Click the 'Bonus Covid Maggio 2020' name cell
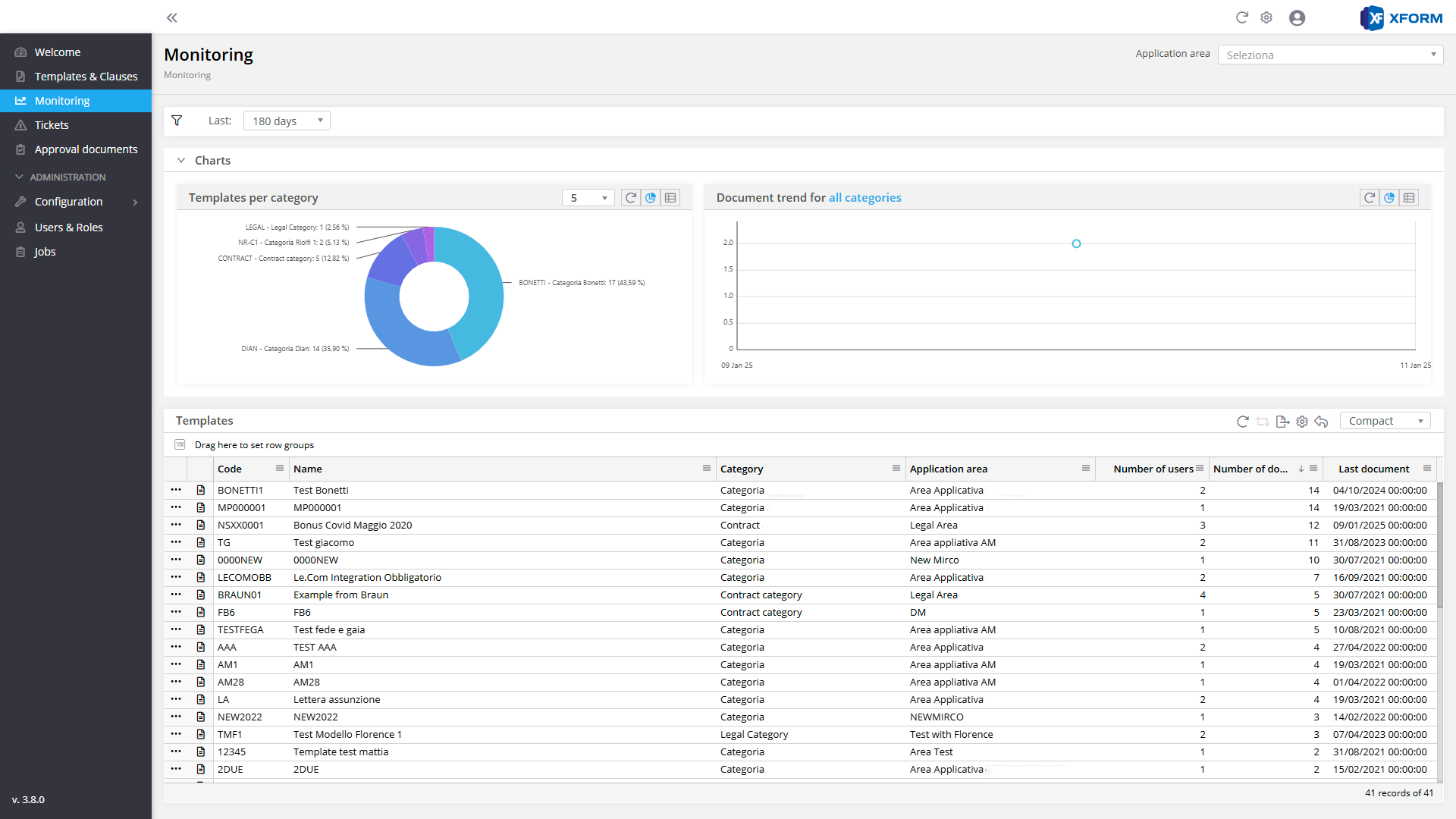 353,525
